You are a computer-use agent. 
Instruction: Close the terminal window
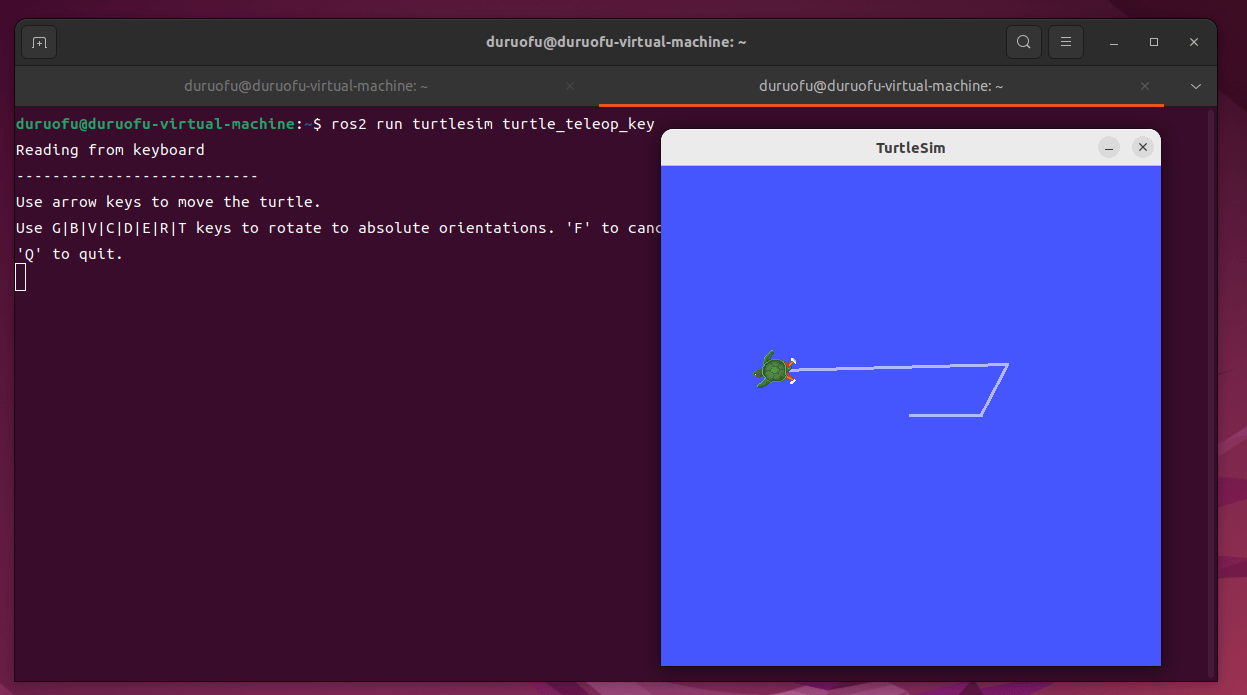click(1194, 42)
